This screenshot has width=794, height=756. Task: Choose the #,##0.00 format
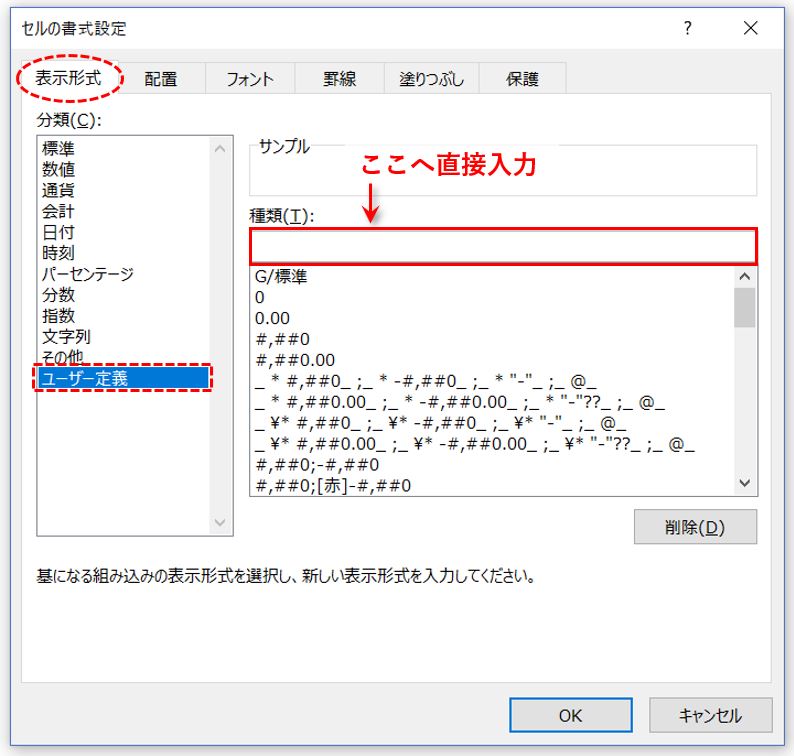tap(492, 360)
